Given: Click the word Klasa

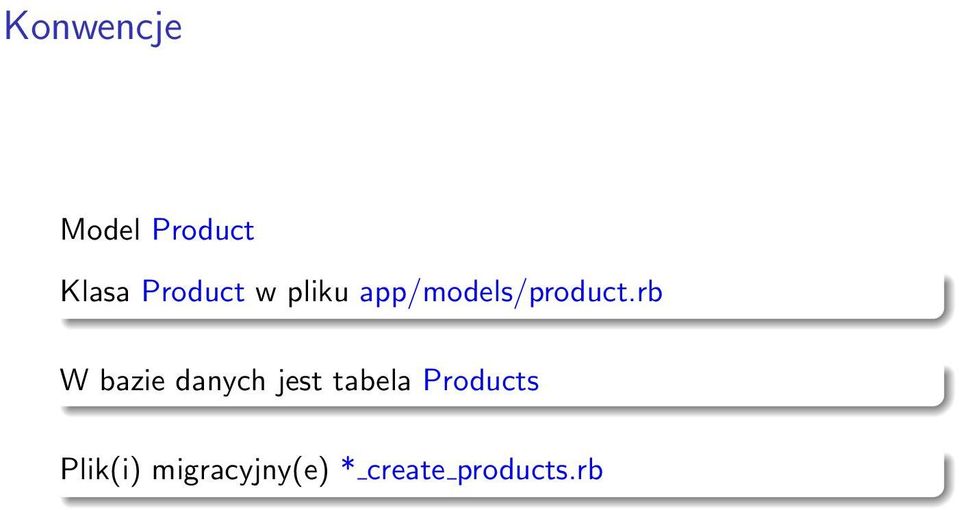Looking at the screenshot, I should (x=95, y=291).
